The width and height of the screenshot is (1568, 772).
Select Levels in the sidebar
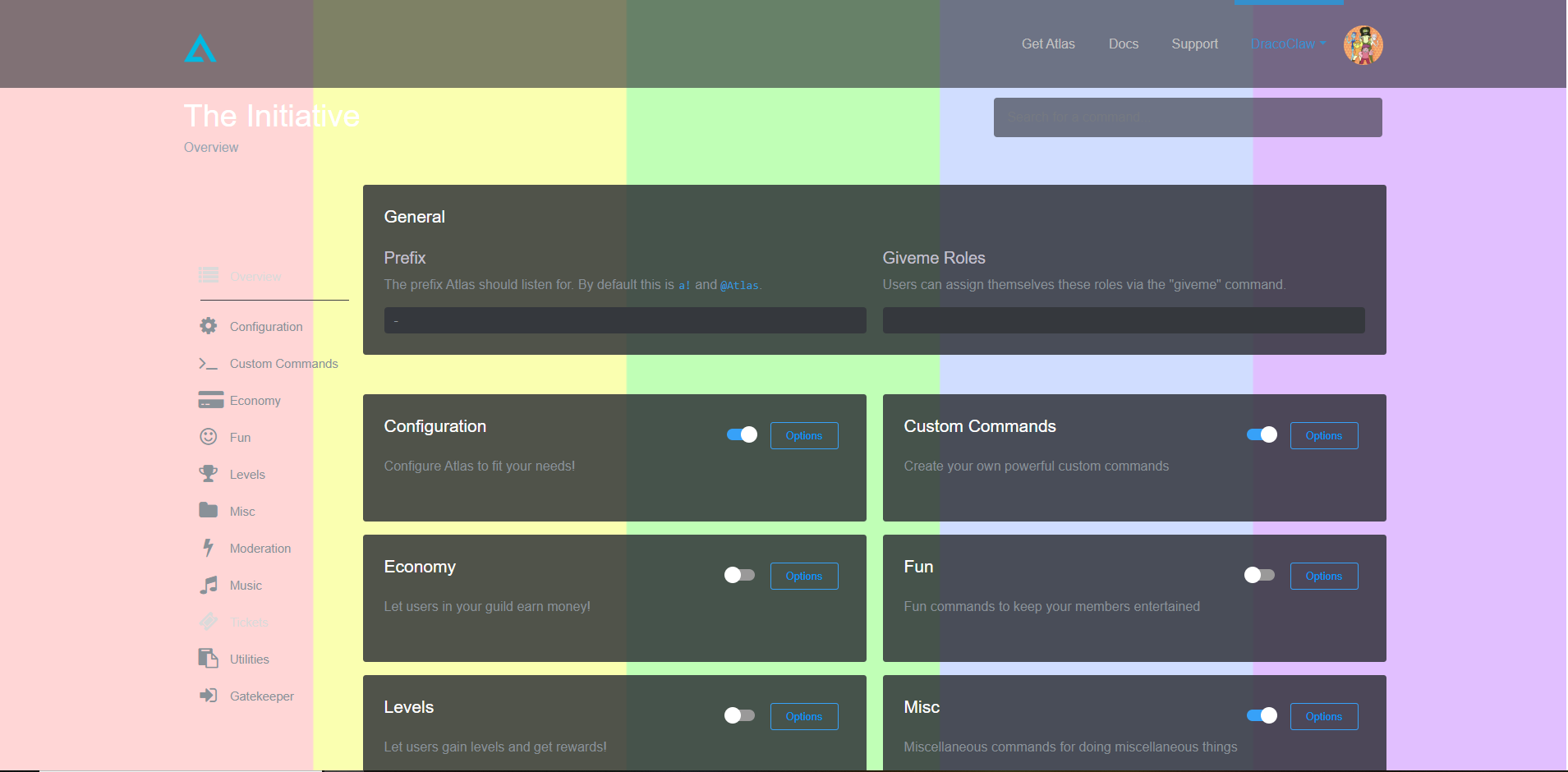pyautogui.click(x=247, y=475)
